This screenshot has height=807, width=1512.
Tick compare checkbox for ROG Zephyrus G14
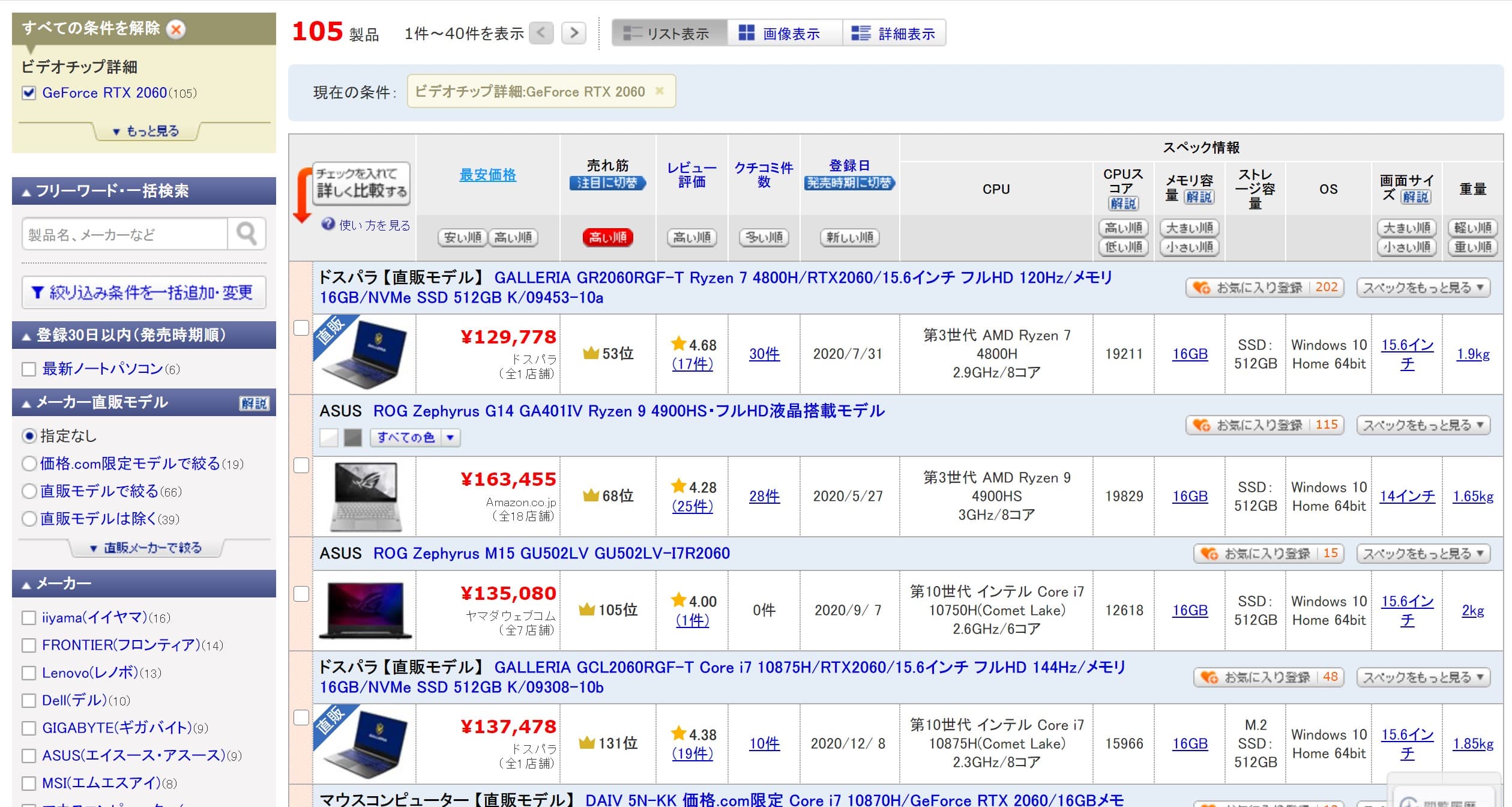pyautogui.click(x=301, y=465)
